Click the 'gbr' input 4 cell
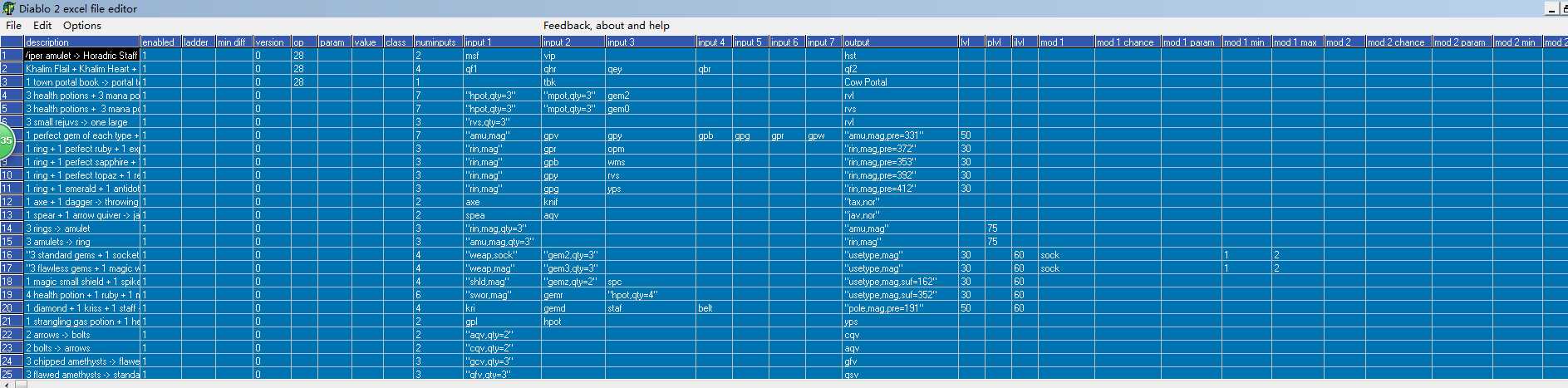 pos(714,69)
